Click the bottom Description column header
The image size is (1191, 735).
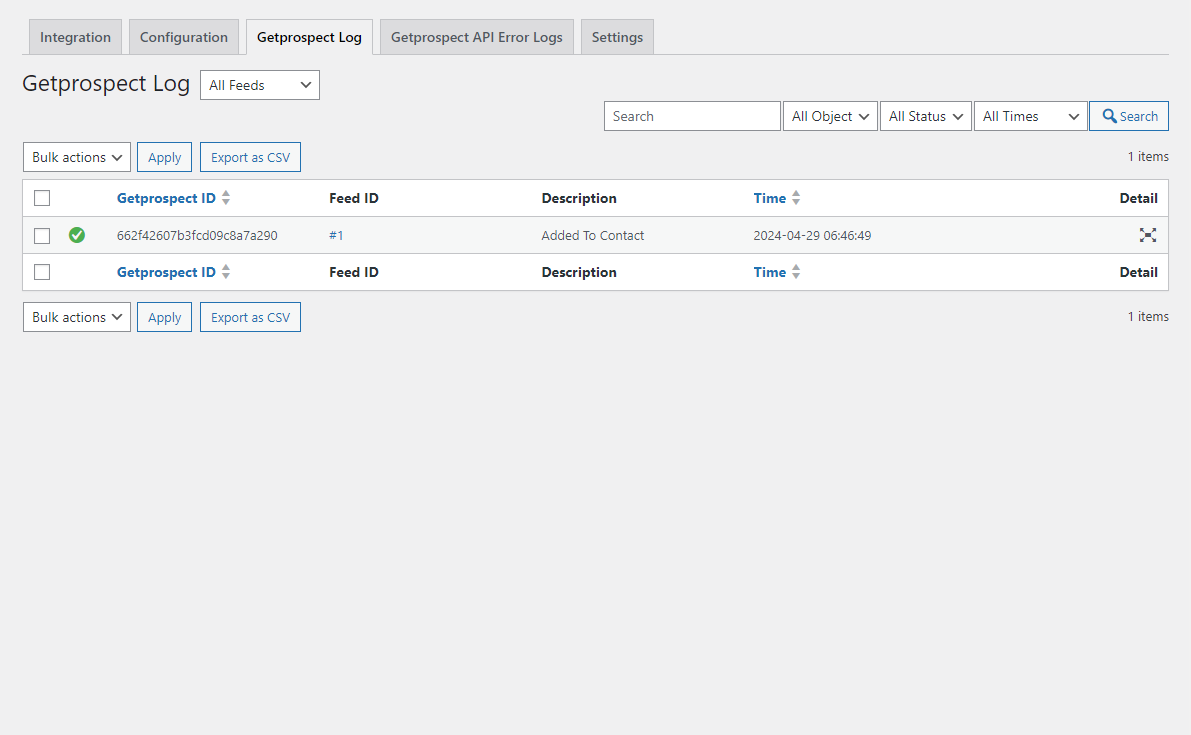(579, 272)
